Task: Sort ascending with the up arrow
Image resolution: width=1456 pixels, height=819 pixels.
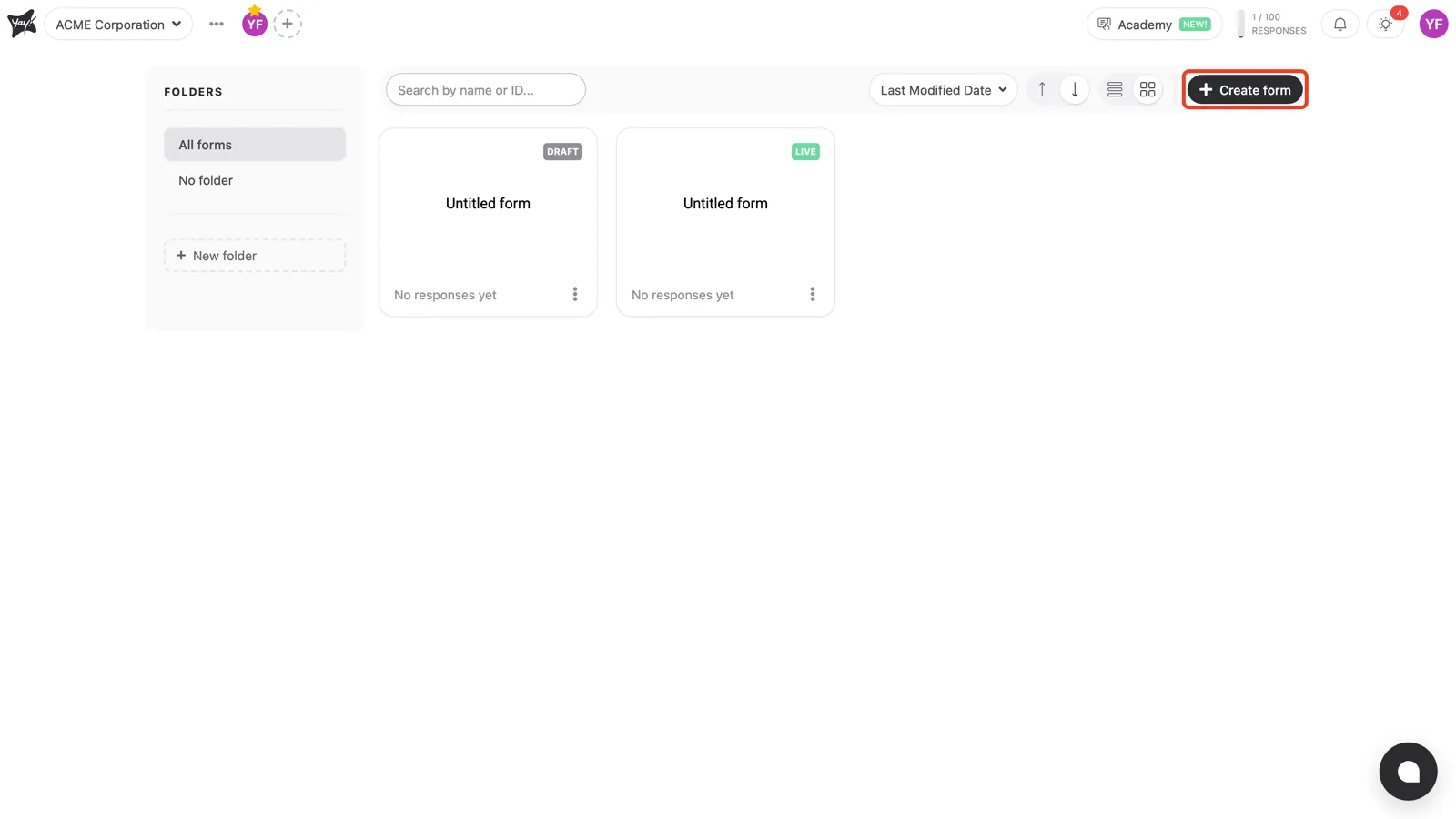Action: [1042, 89]
